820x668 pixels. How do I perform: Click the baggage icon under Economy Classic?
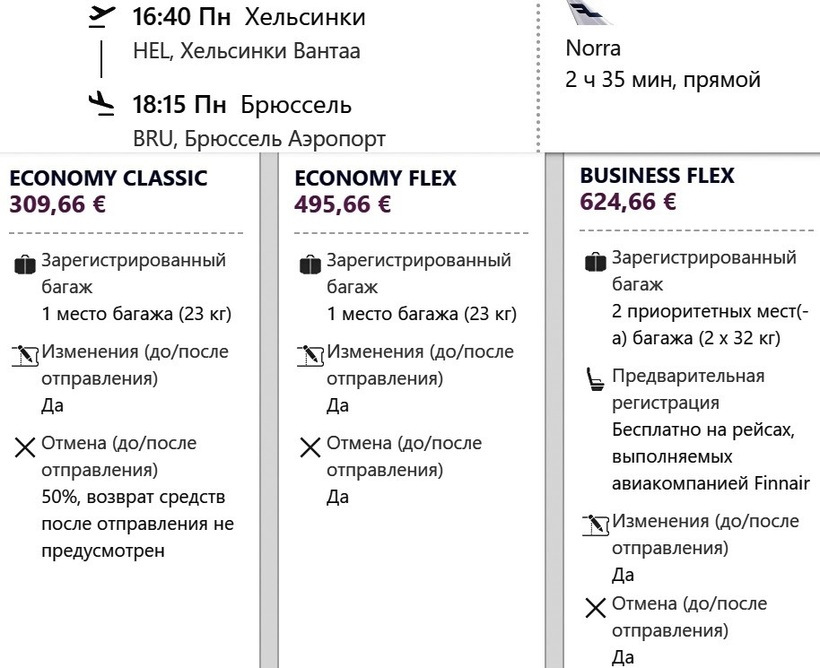25,265
